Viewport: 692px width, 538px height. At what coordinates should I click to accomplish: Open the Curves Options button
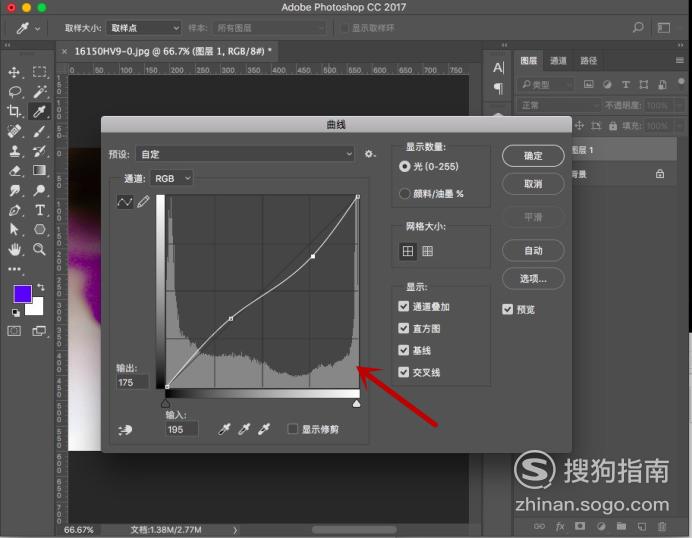point(533,278)
